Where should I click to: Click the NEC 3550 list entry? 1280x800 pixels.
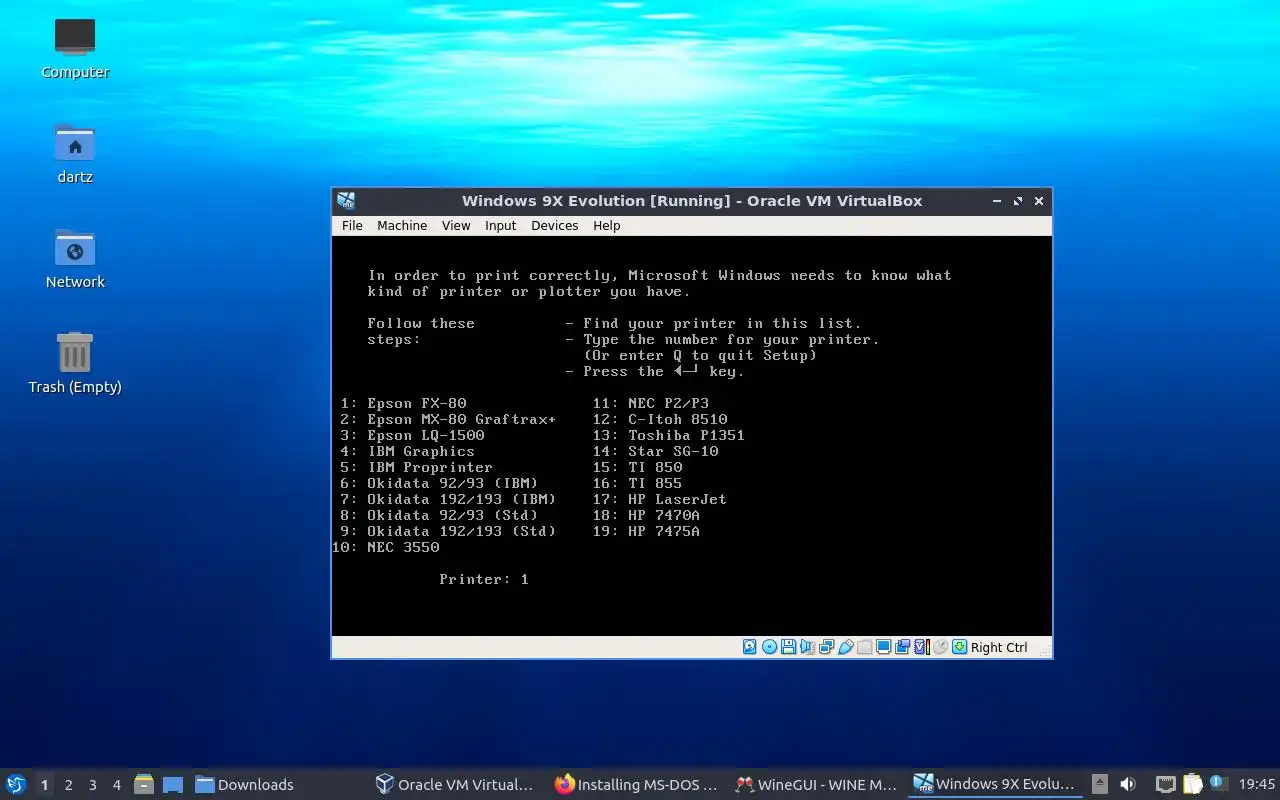pos(386,548)
